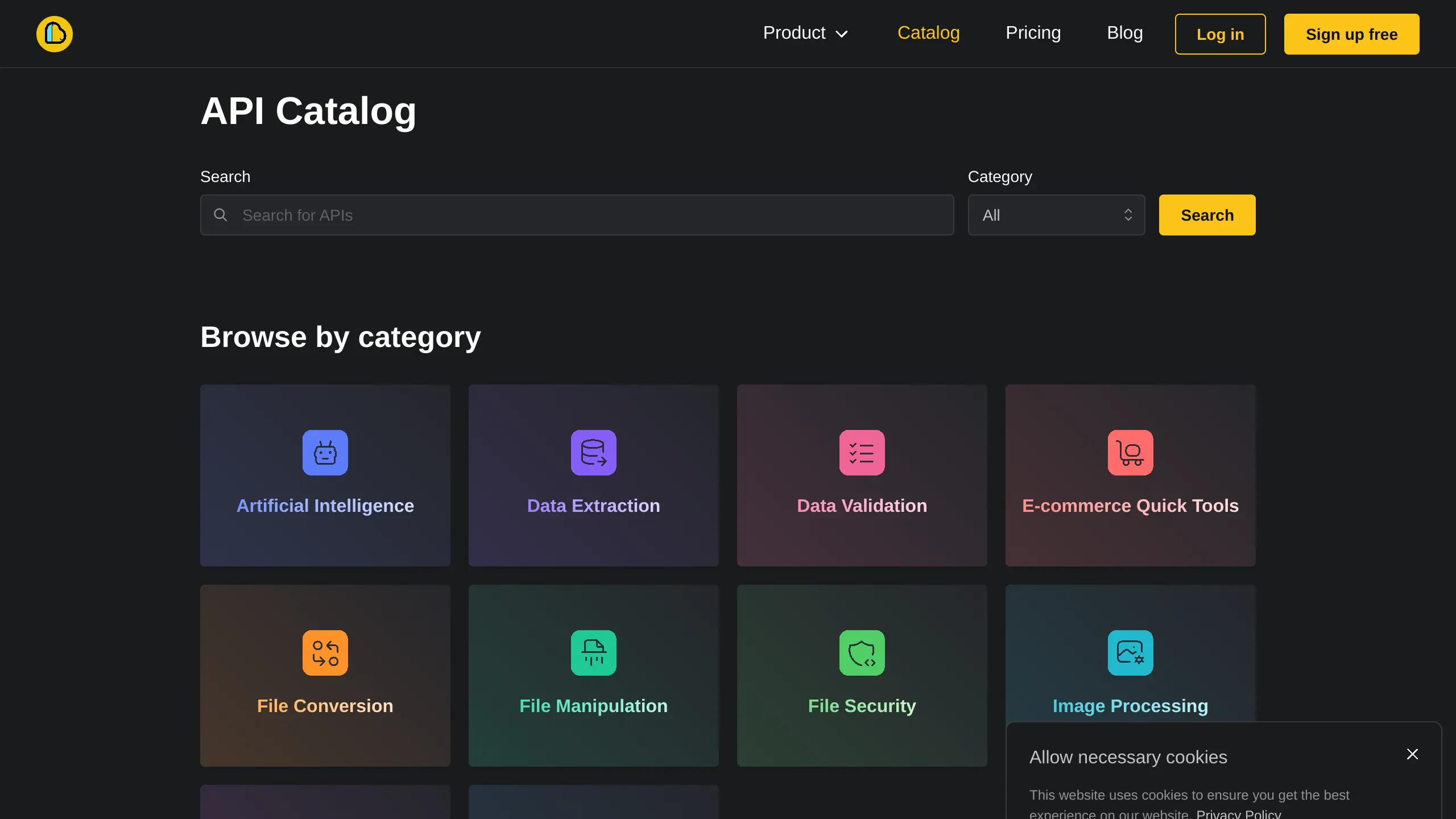Open the Image Processing category title
The height and width of the screenshot is (819, 1456).
1131,706
